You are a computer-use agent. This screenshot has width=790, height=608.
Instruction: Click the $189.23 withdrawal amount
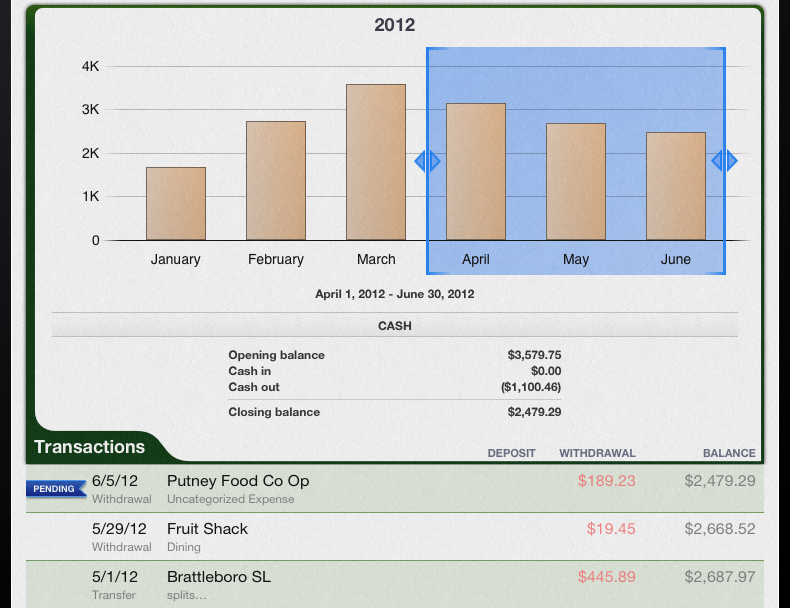[x=606, y=481]
